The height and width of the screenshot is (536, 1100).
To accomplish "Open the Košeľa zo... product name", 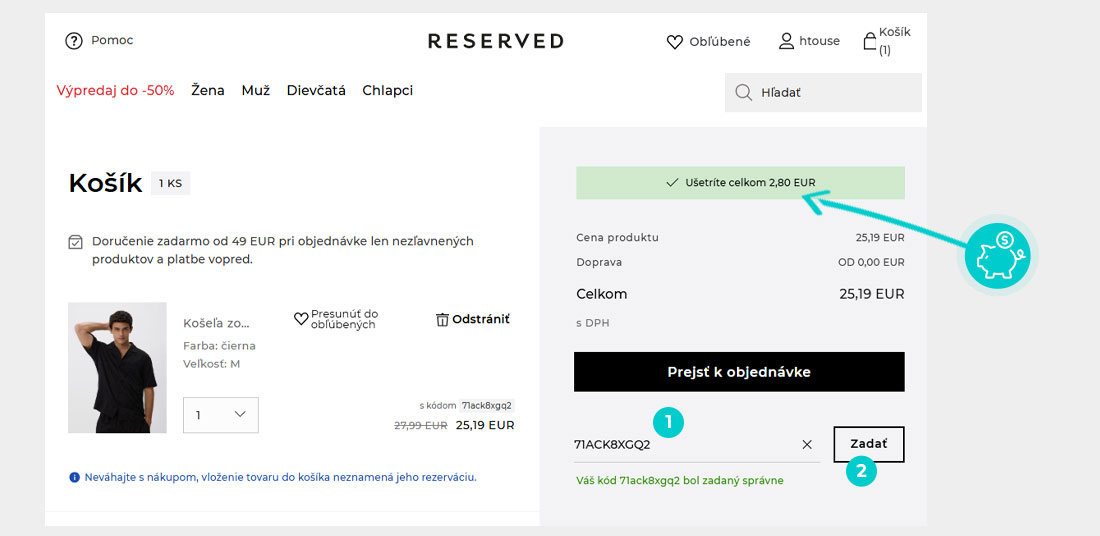I will [216, 323].
